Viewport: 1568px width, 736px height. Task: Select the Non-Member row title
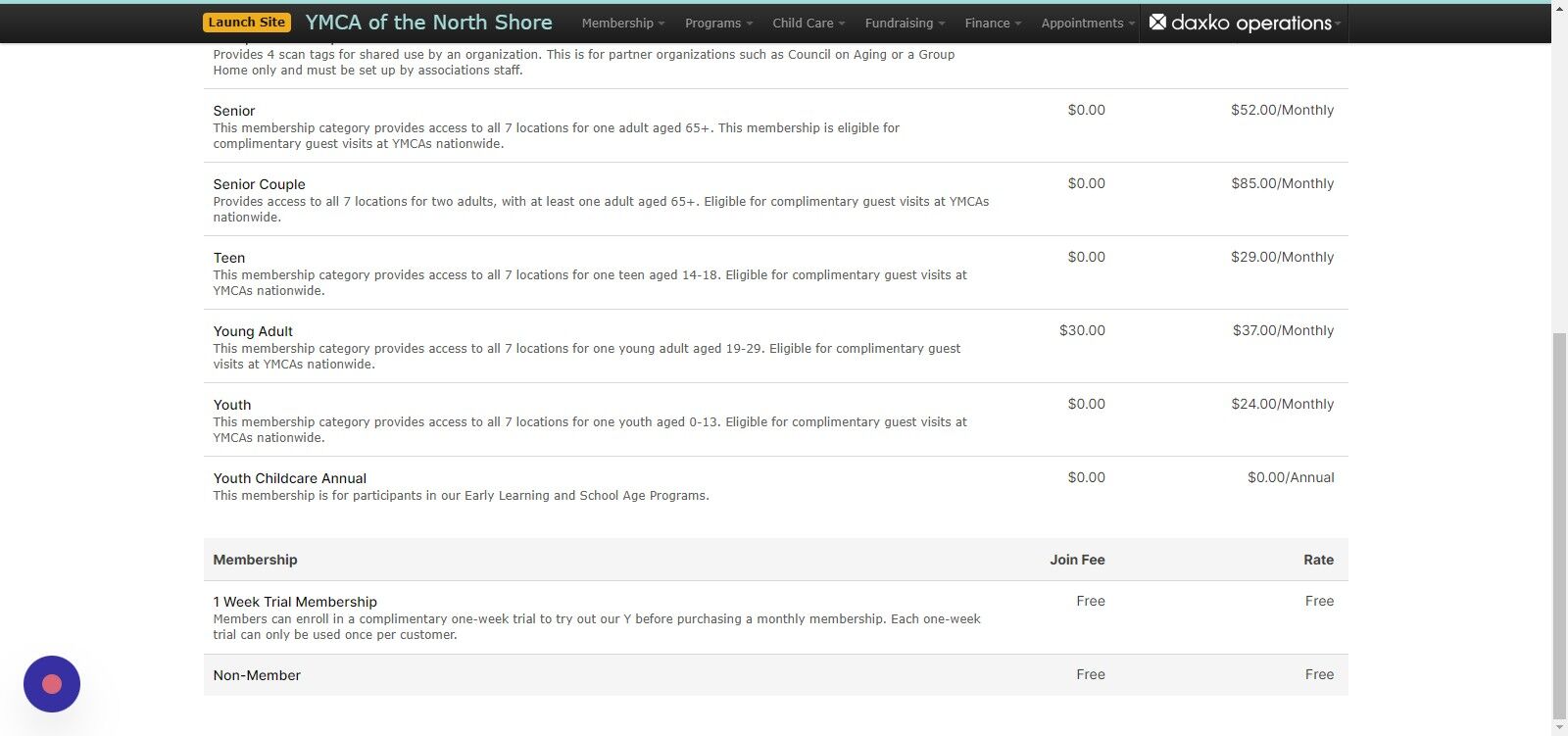pos(257,675)
